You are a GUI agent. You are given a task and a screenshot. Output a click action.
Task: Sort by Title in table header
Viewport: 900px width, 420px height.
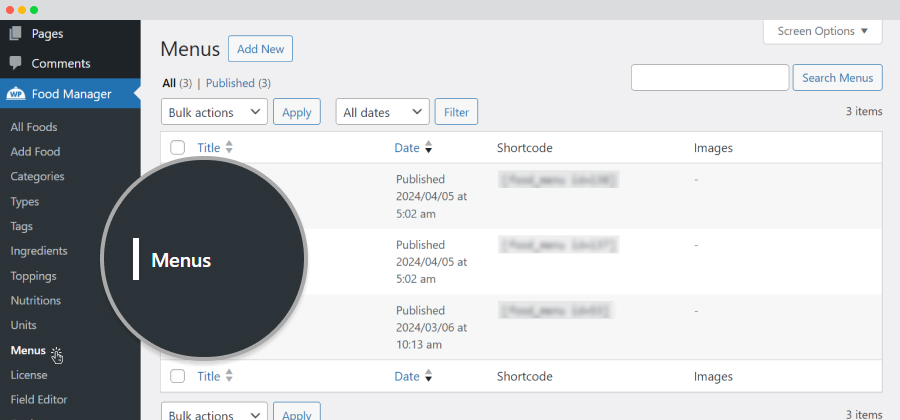pyautogui.click(x=209, y=147)
